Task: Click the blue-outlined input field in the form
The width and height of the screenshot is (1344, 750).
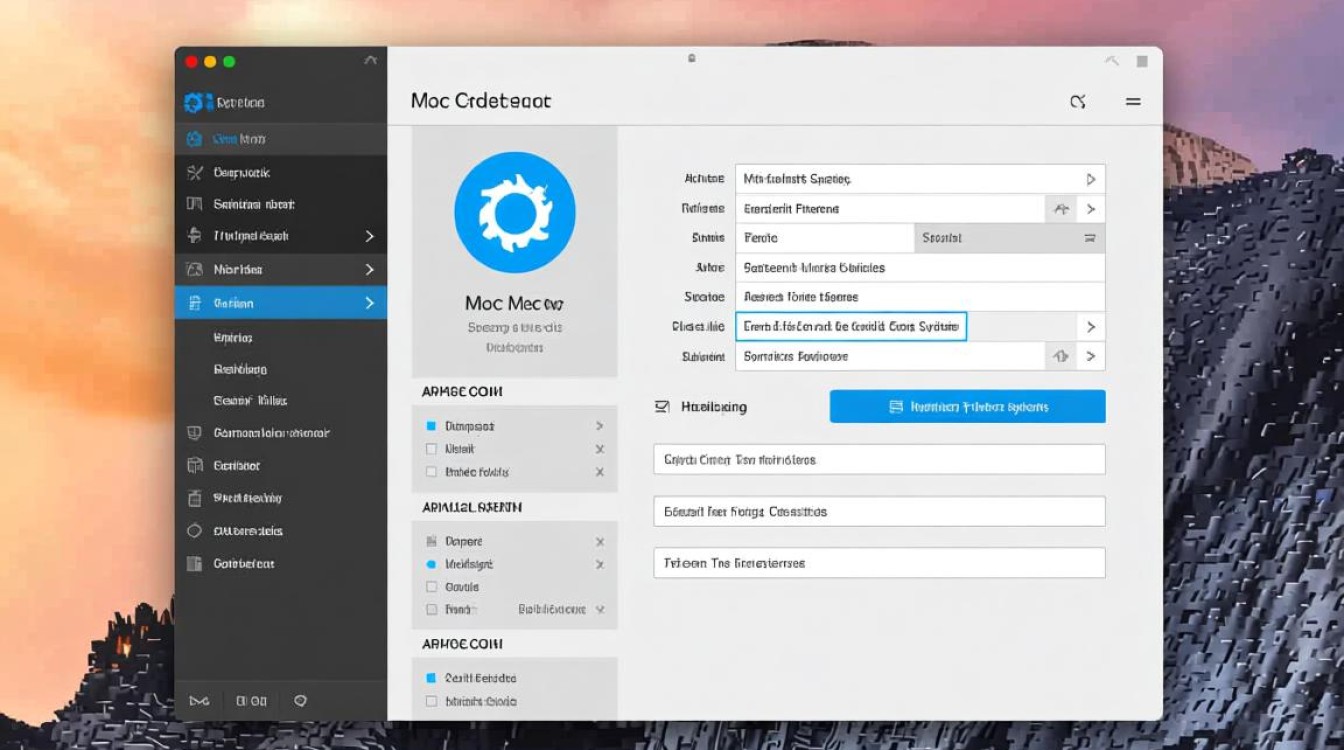Action: [x=850, y=327]
